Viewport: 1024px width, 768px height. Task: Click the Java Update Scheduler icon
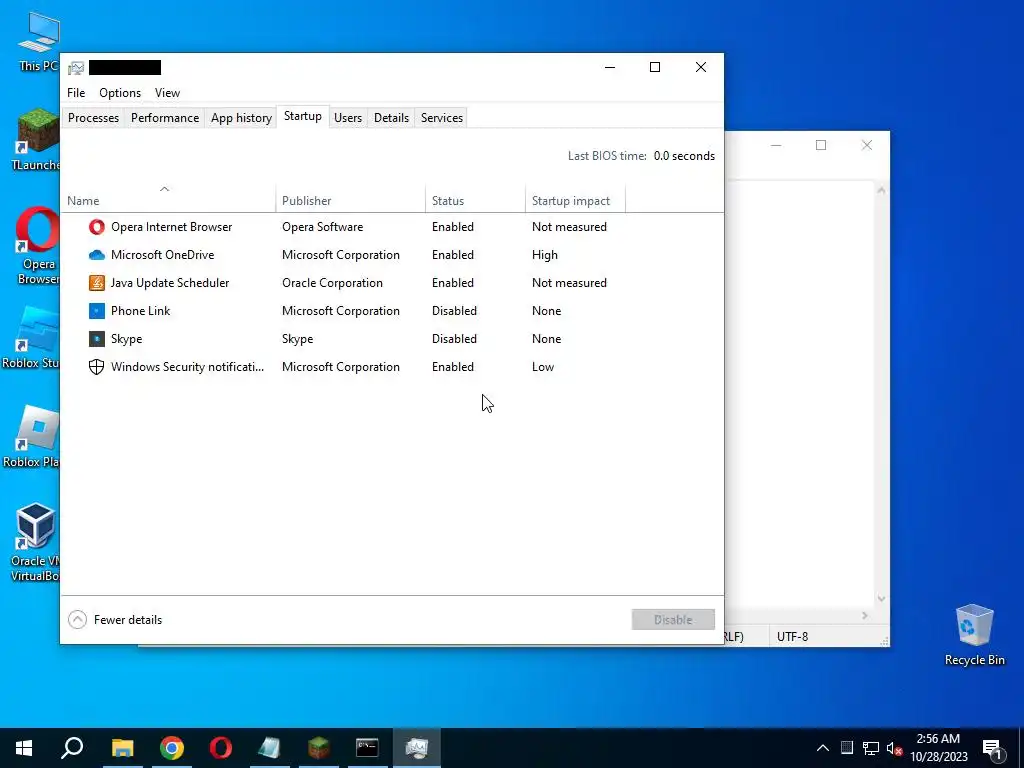(x=97, y=283)
